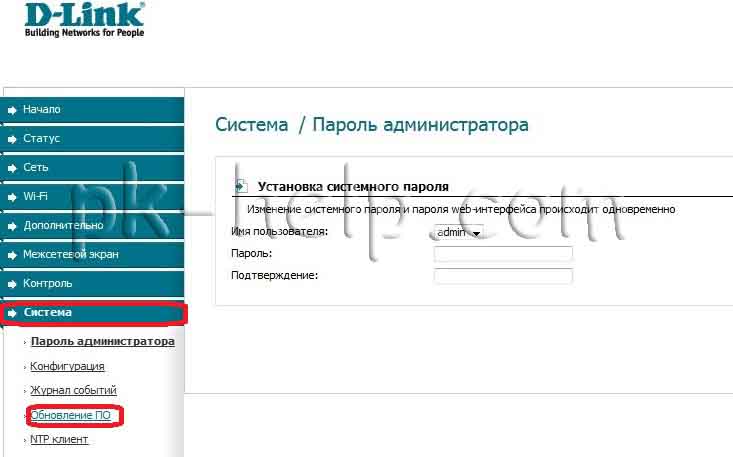733x457 pixels.
Task: Click the Изменение системного пароля description text
Action: pos(461,209)
